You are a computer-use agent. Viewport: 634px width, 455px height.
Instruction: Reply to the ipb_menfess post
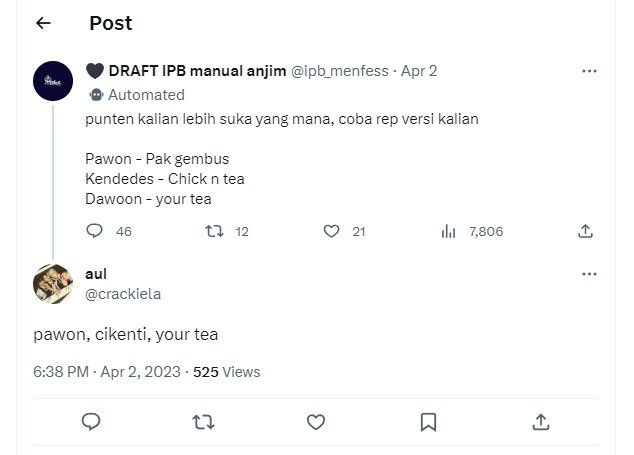click(95, 231)
